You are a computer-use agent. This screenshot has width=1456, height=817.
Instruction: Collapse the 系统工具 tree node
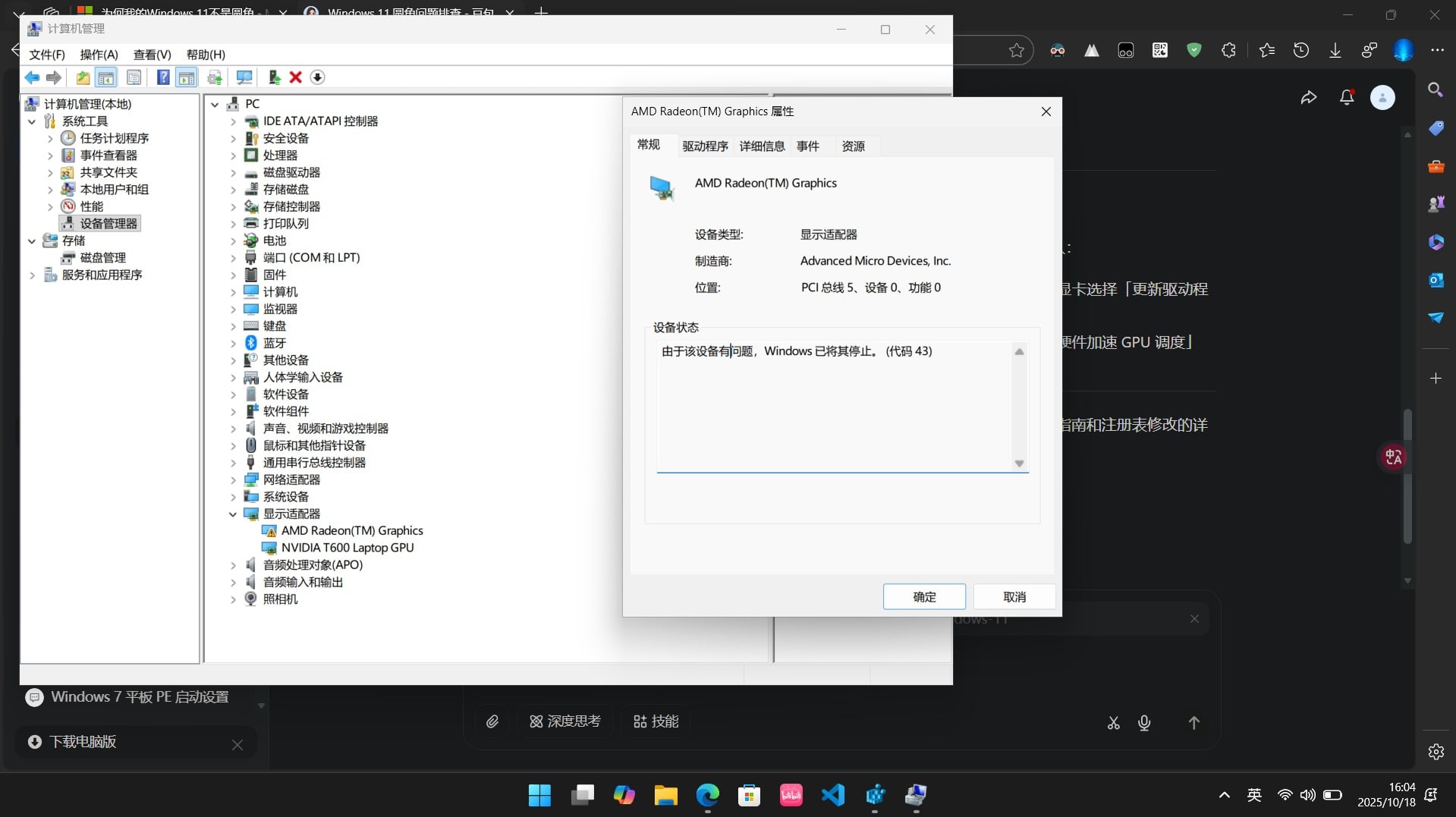[32, 121]
